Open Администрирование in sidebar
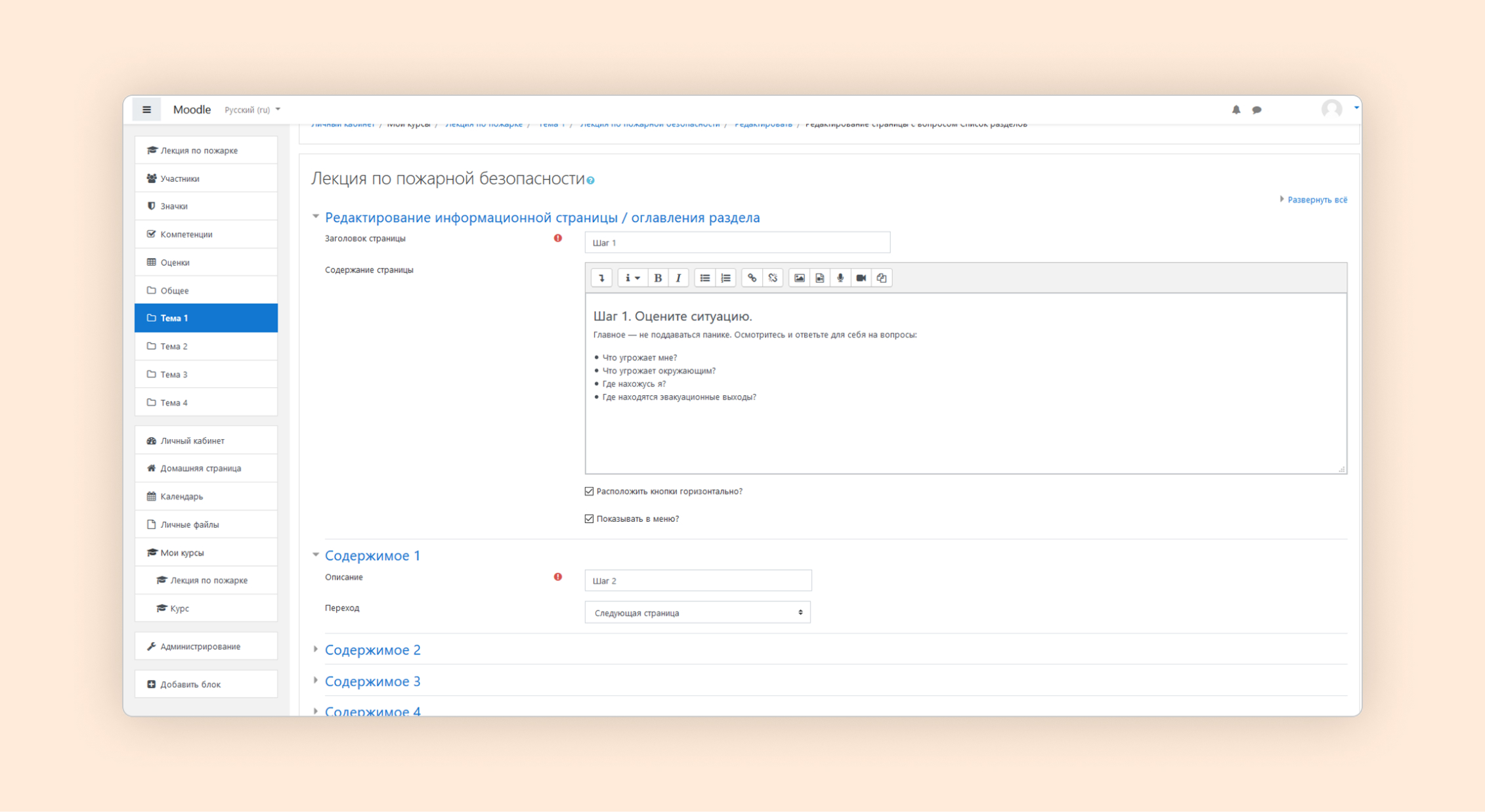The image size is (1485, 812). click(x=206, y=647)
